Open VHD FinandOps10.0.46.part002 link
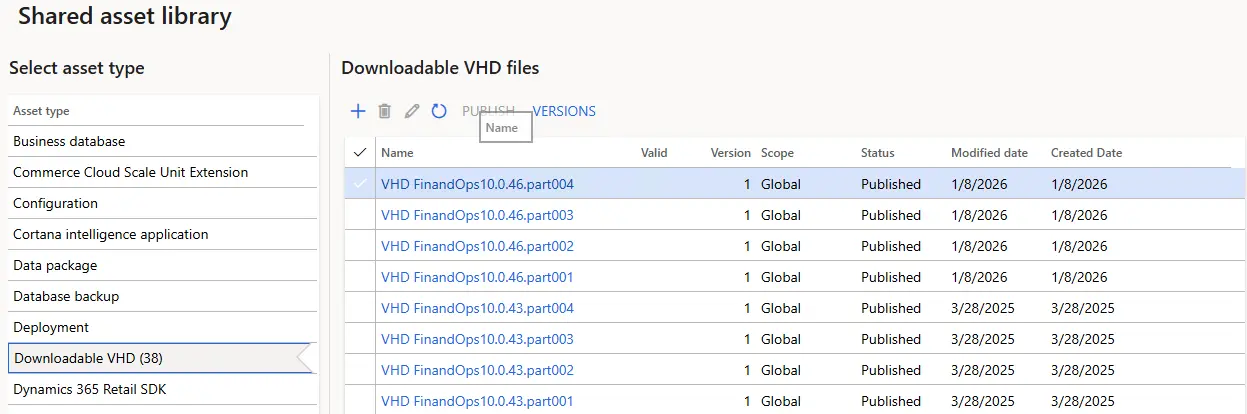1247x414 pixels. point(477,246)
